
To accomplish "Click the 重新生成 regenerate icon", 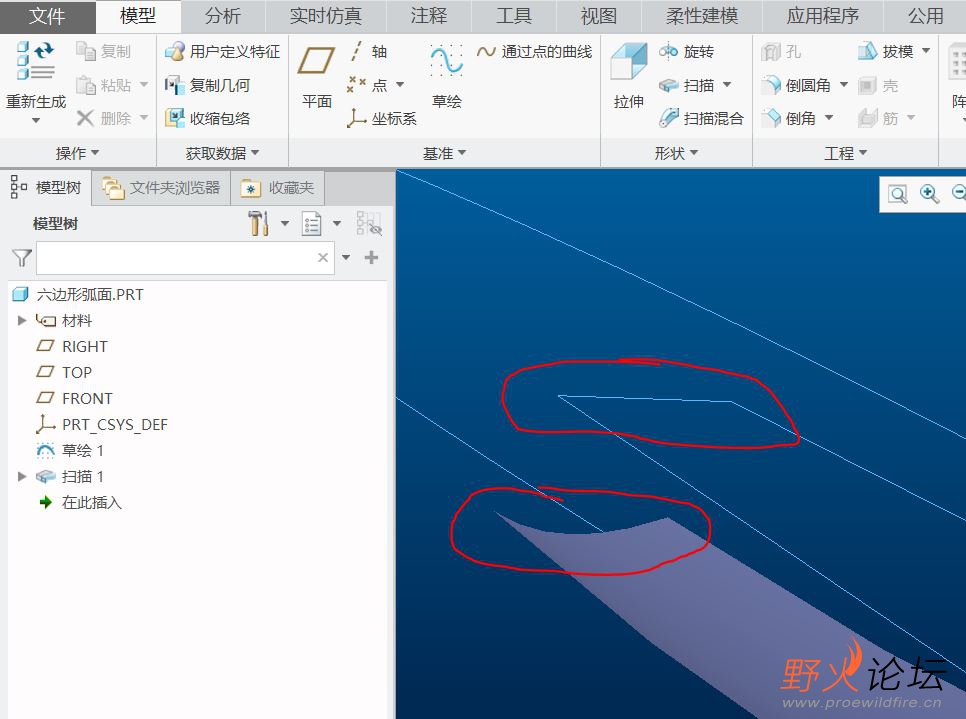I will 35,60.
